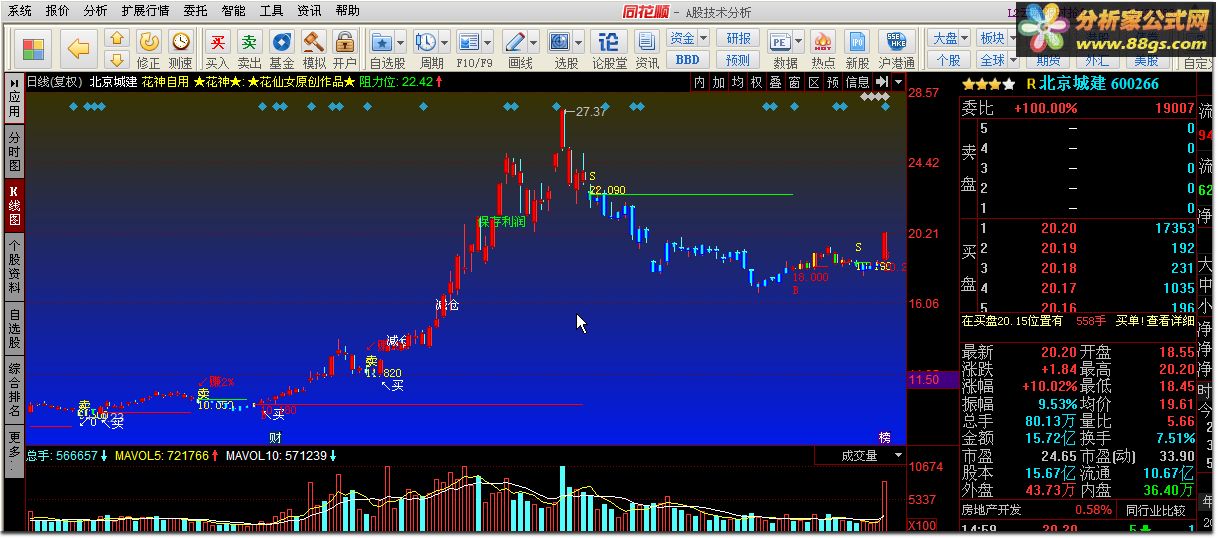Open the 选股 stock picker icon
The width and height of the screenshot is (1218, 538).
click(x=560, y=42)
